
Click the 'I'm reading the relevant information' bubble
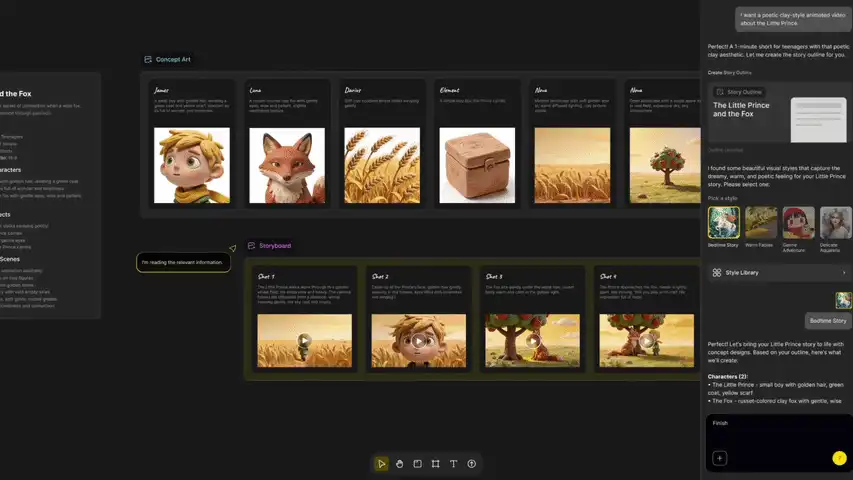click(183, 262)
